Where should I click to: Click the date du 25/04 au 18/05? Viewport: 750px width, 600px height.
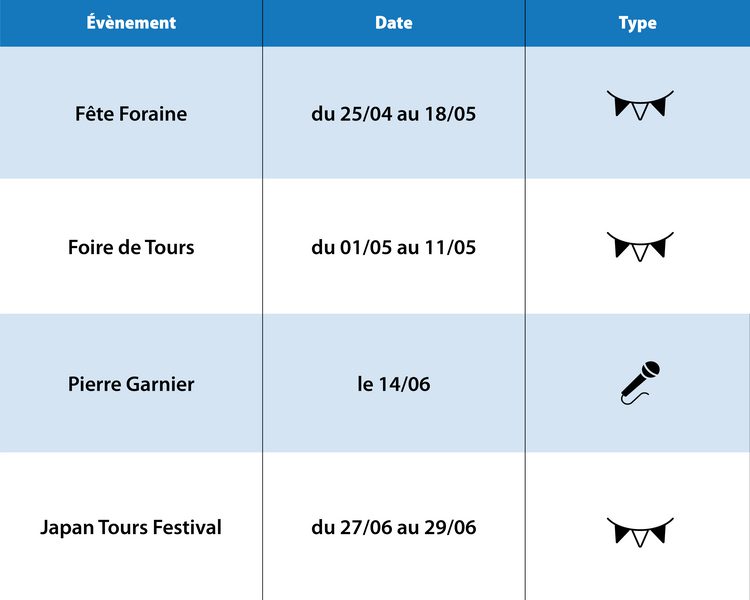coord(394,114)
